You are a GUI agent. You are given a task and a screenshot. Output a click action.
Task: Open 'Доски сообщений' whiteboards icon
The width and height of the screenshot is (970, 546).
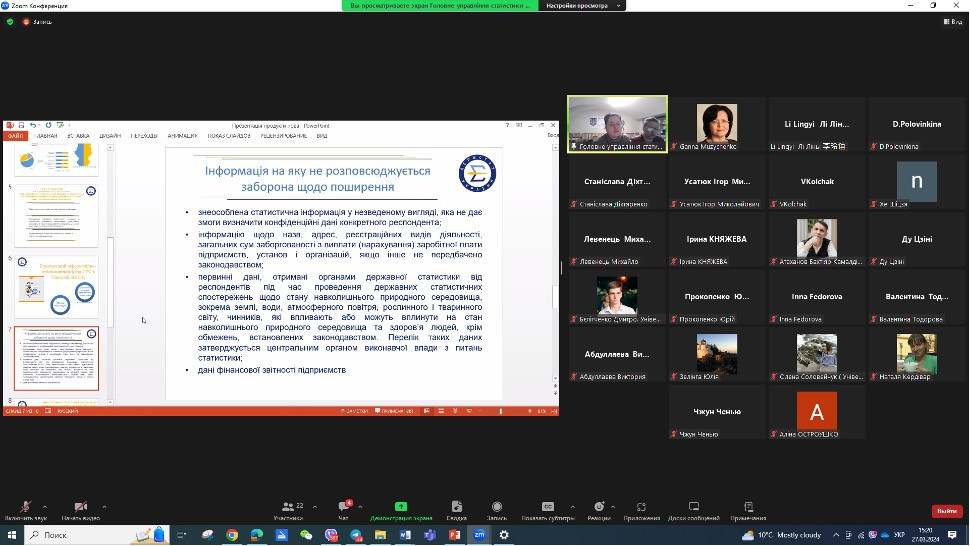[x=694, y=507]
